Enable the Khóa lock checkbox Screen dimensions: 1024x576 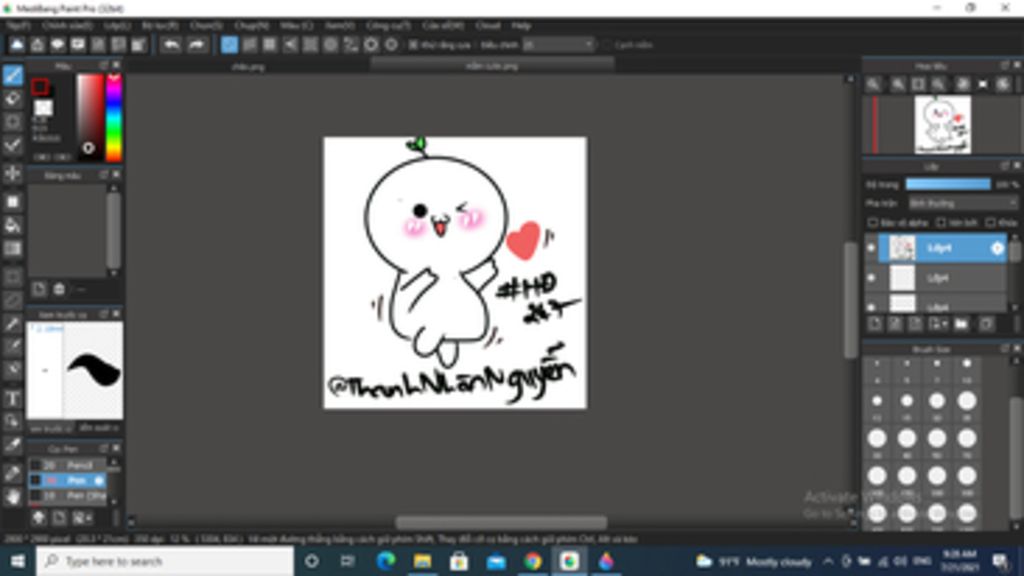pyautogui.click(x=991, y=223)
